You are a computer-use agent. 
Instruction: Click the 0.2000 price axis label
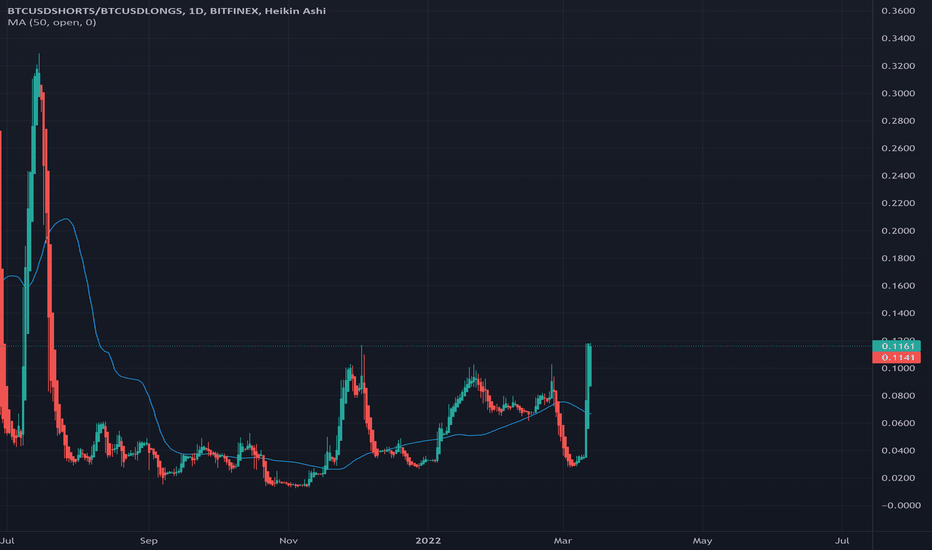click(x=898, y=231)
